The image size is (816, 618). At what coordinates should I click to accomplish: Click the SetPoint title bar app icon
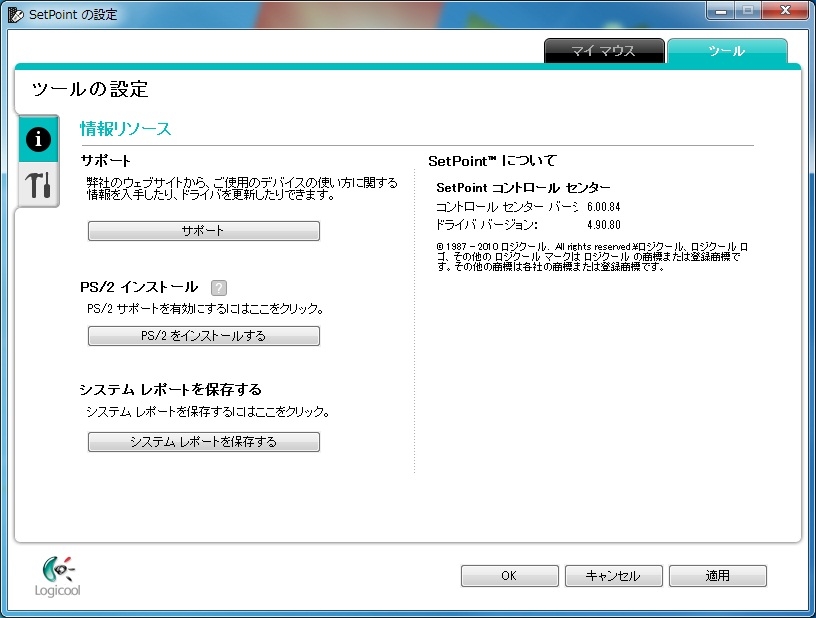click(x=16, y=15)
